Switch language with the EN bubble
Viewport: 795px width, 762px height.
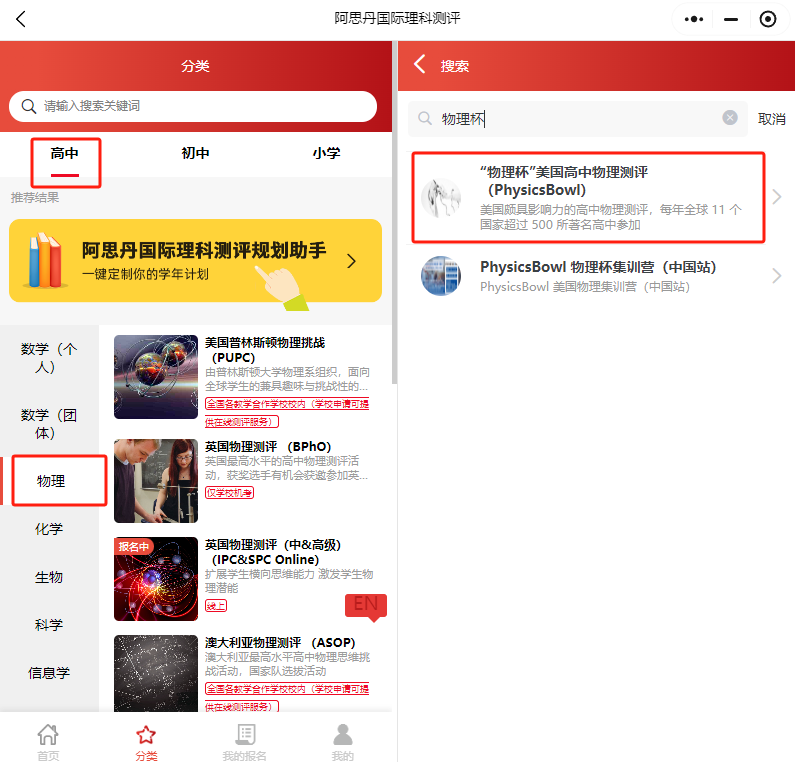[366, 605]
